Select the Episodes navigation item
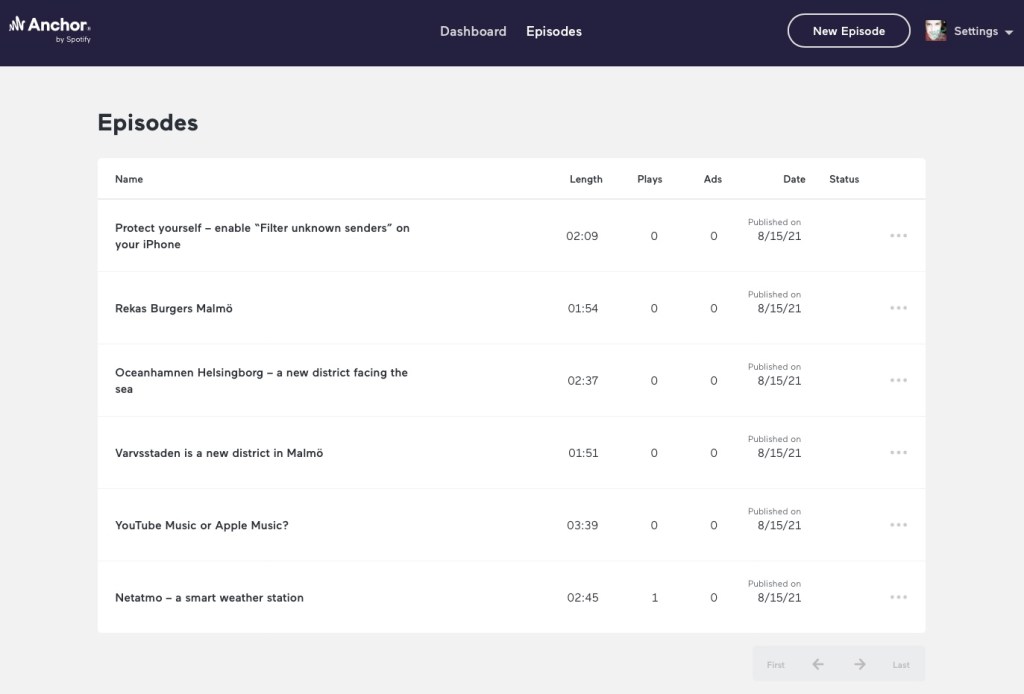 [x=553, y=31]
